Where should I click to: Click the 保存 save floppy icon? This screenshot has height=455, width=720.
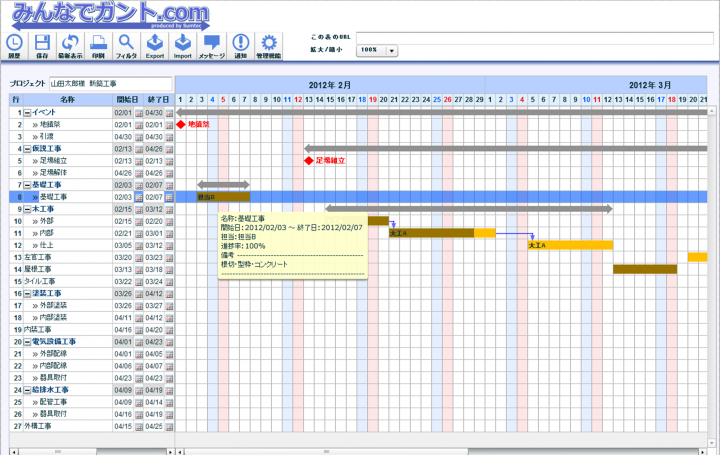43,43
